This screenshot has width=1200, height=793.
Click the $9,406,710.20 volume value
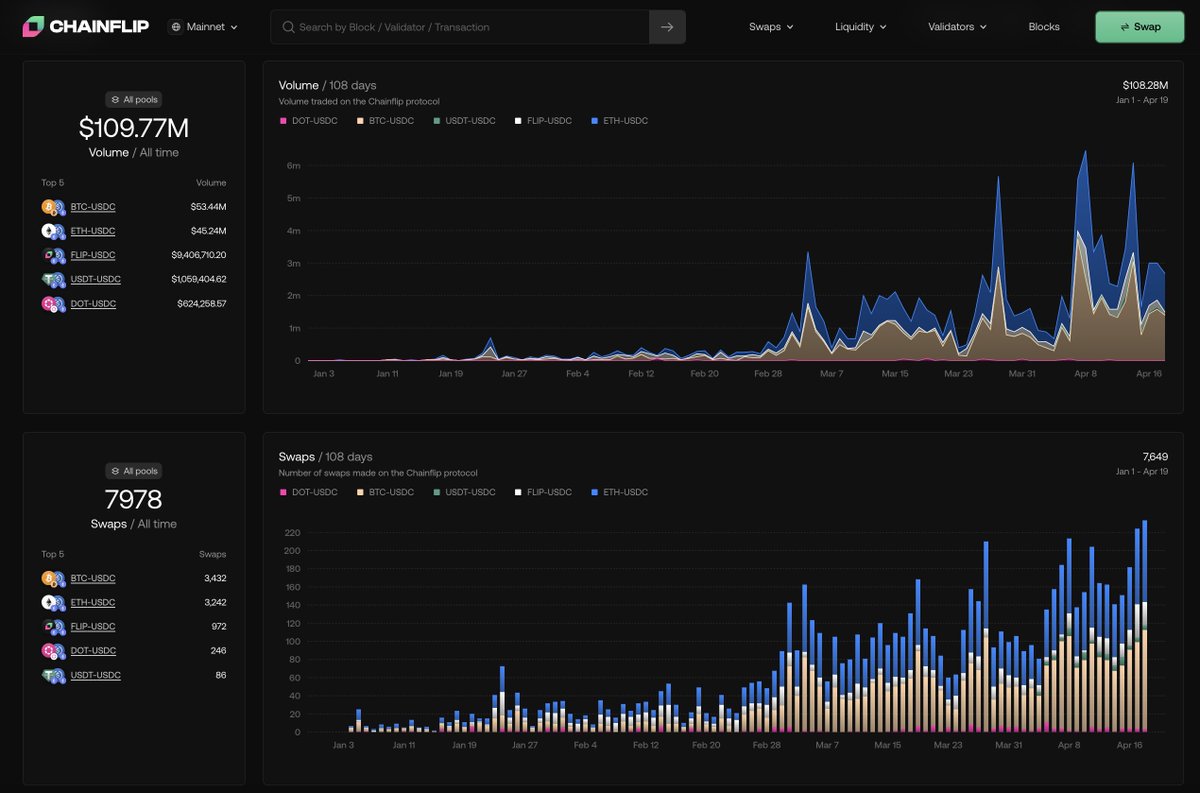pyautogui.click(x=198, y=255)
